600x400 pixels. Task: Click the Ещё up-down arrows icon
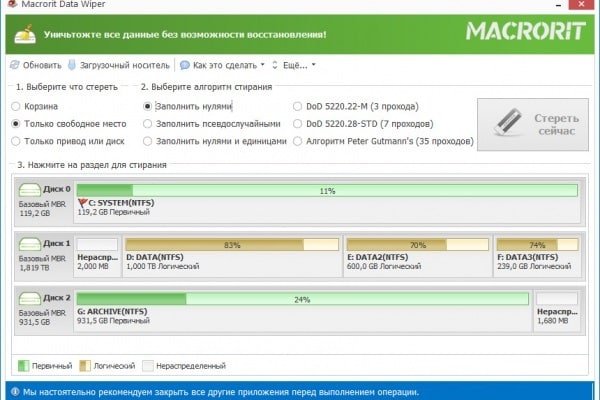275,65
